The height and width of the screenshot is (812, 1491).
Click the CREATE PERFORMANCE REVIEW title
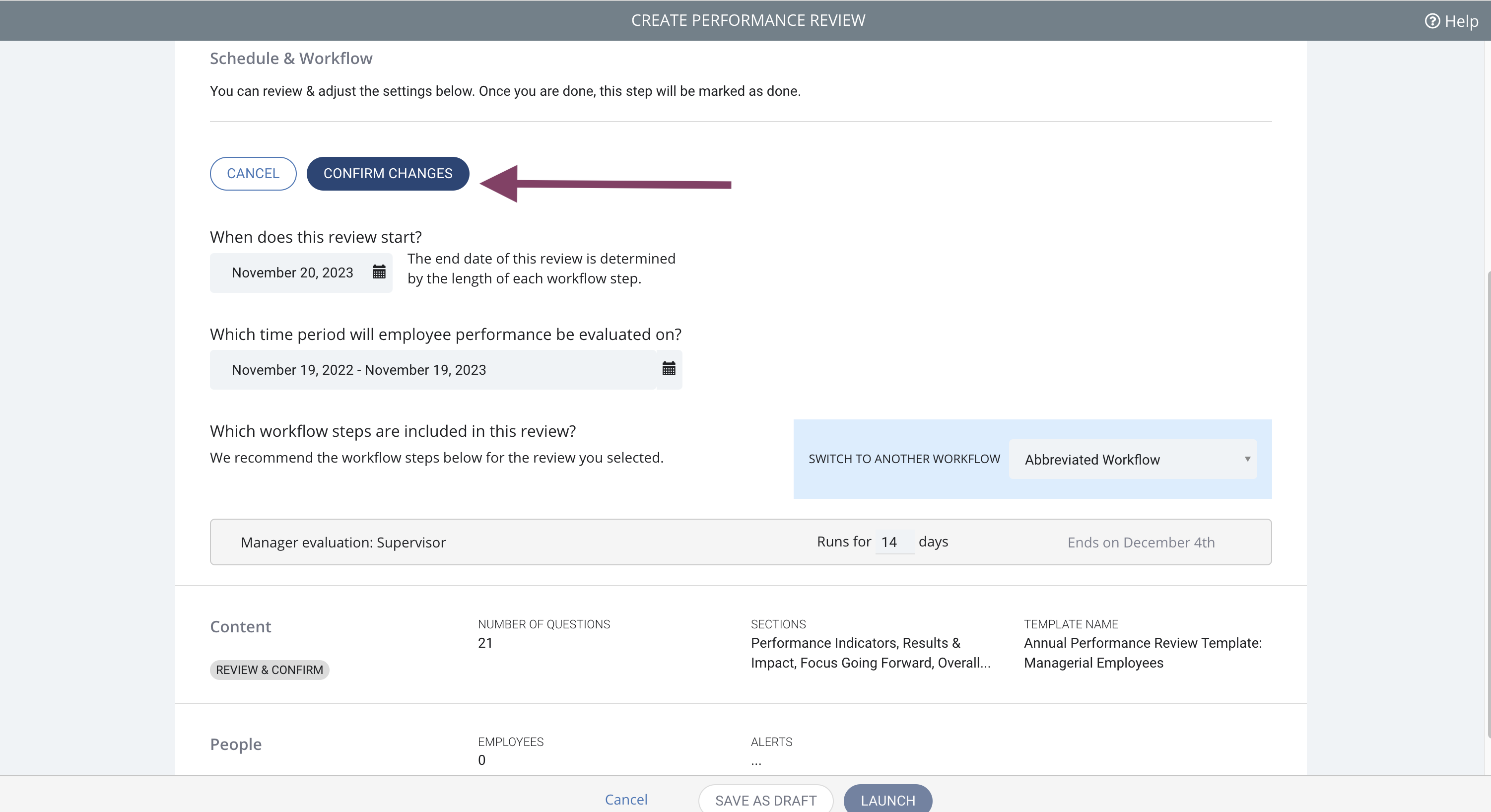coord(748,20)
